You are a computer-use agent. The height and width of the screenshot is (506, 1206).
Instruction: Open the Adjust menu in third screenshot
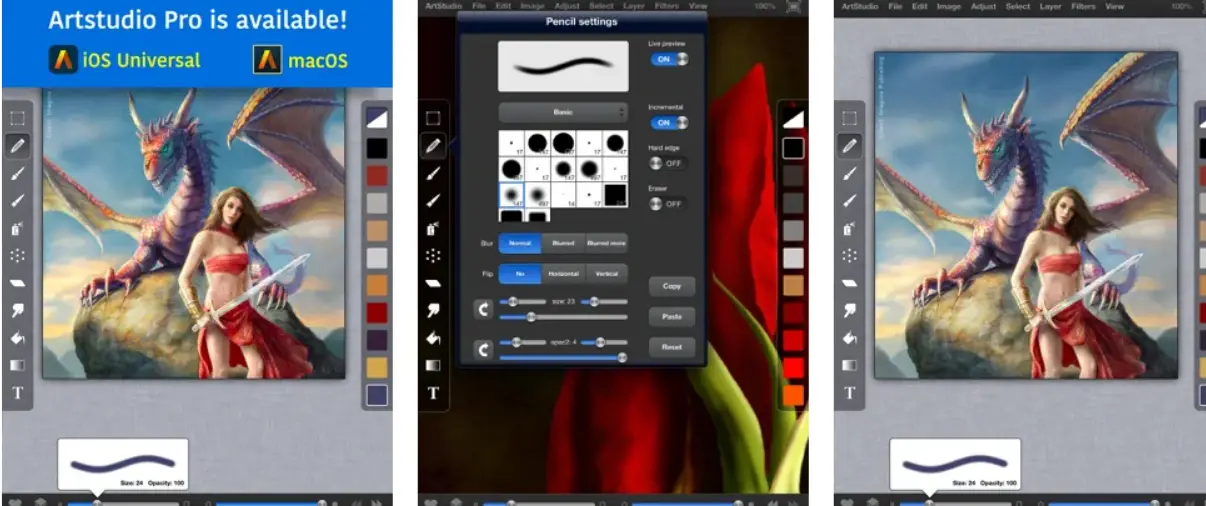(981, 6)
